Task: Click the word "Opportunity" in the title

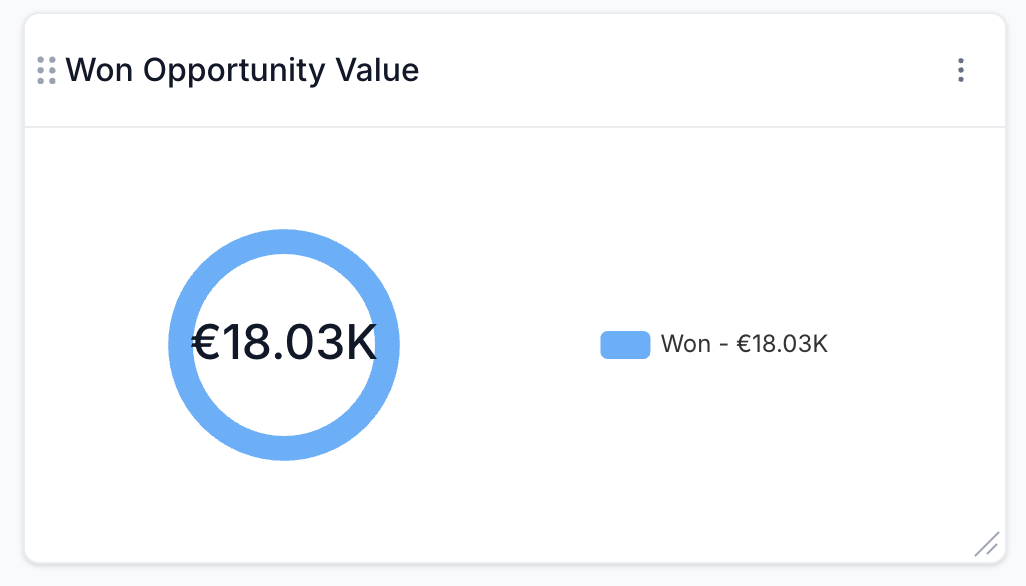Action: point(234,71)
